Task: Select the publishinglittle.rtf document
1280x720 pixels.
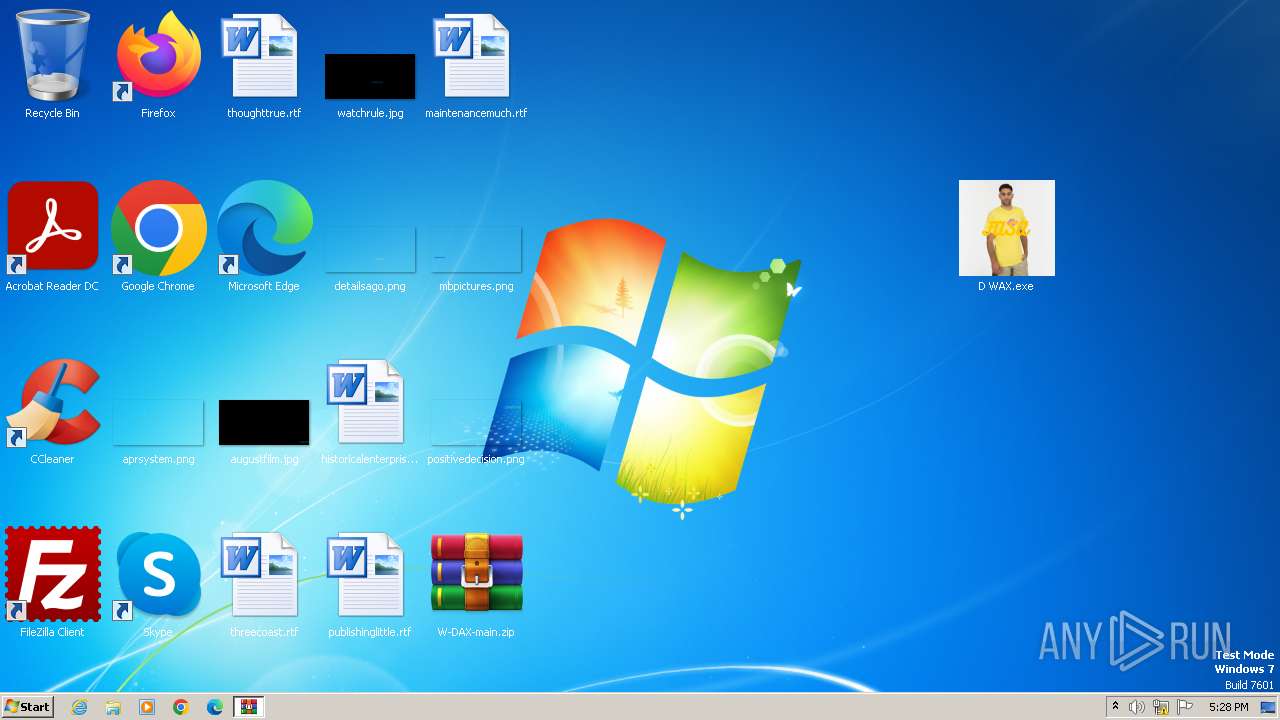Action: point(370,584)
